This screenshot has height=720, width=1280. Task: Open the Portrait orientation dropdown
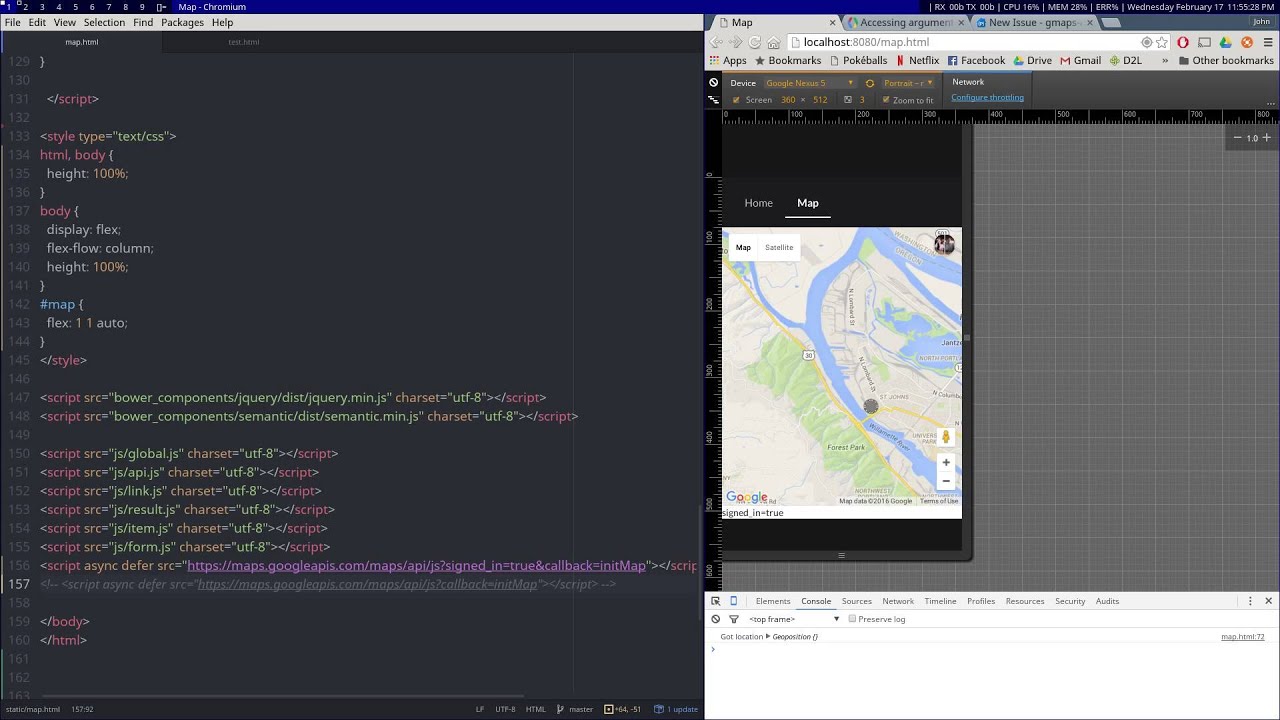908,83
